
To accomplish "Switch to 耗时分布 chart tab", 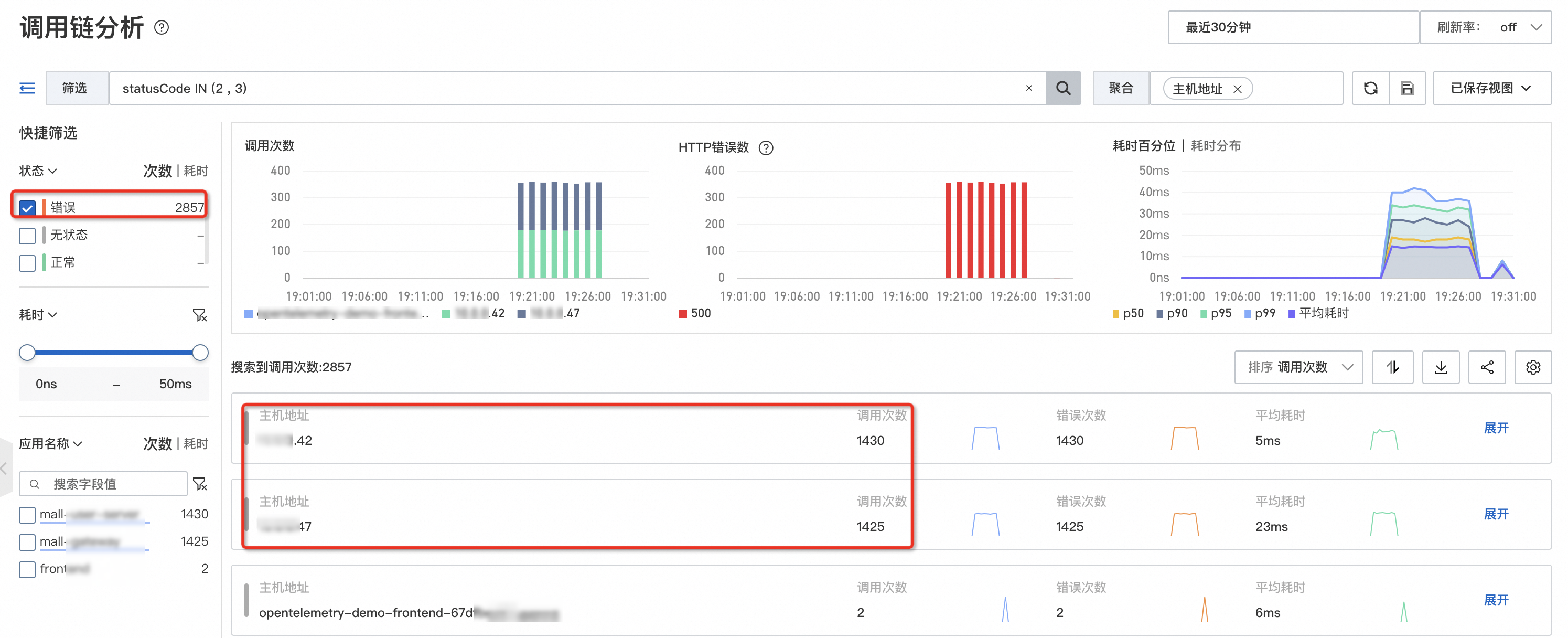I will click(1216, 145).
